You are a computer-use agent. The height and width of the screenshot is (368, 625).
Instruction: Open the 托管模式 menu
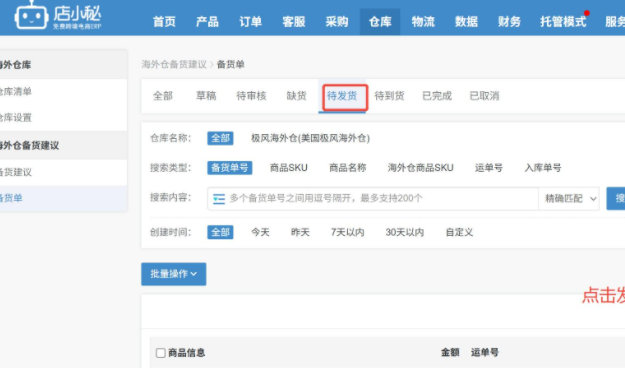tap(563, 22)
